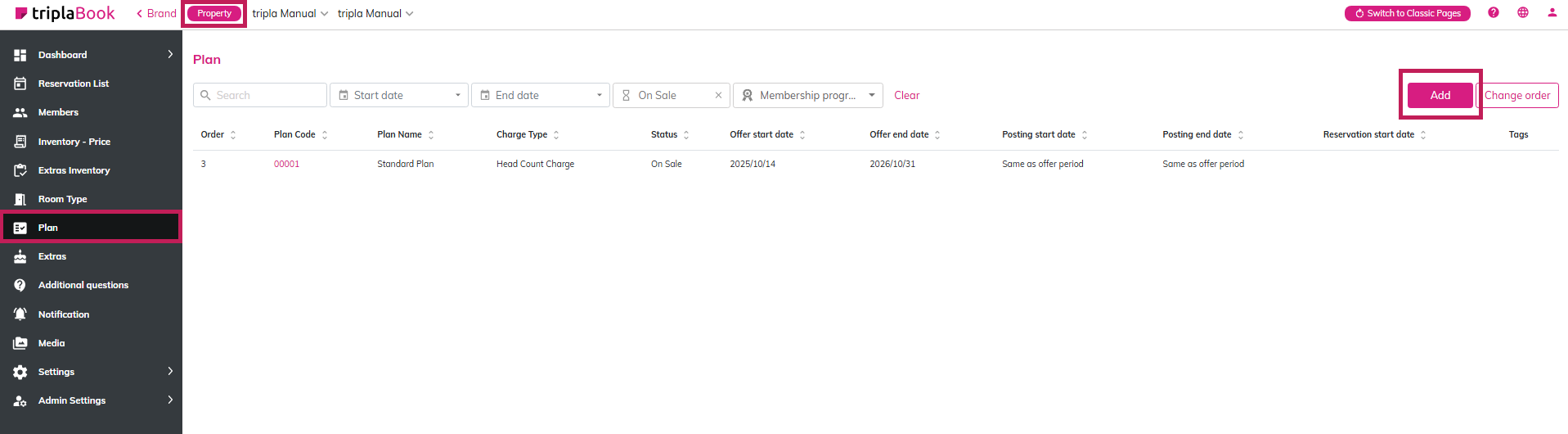Click the Add plan button
This screenshot has width=1568, height=434.
click(1440, 95)
